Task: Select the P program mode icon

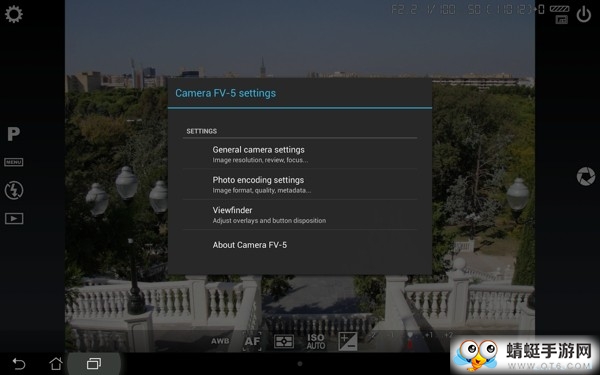Action: (x=13, y=134)
